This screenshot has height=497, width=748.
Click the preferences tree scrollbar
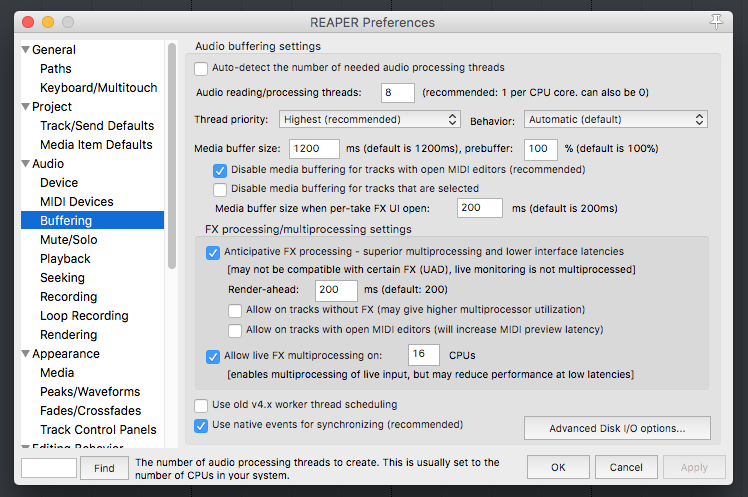tap(172, 156)
